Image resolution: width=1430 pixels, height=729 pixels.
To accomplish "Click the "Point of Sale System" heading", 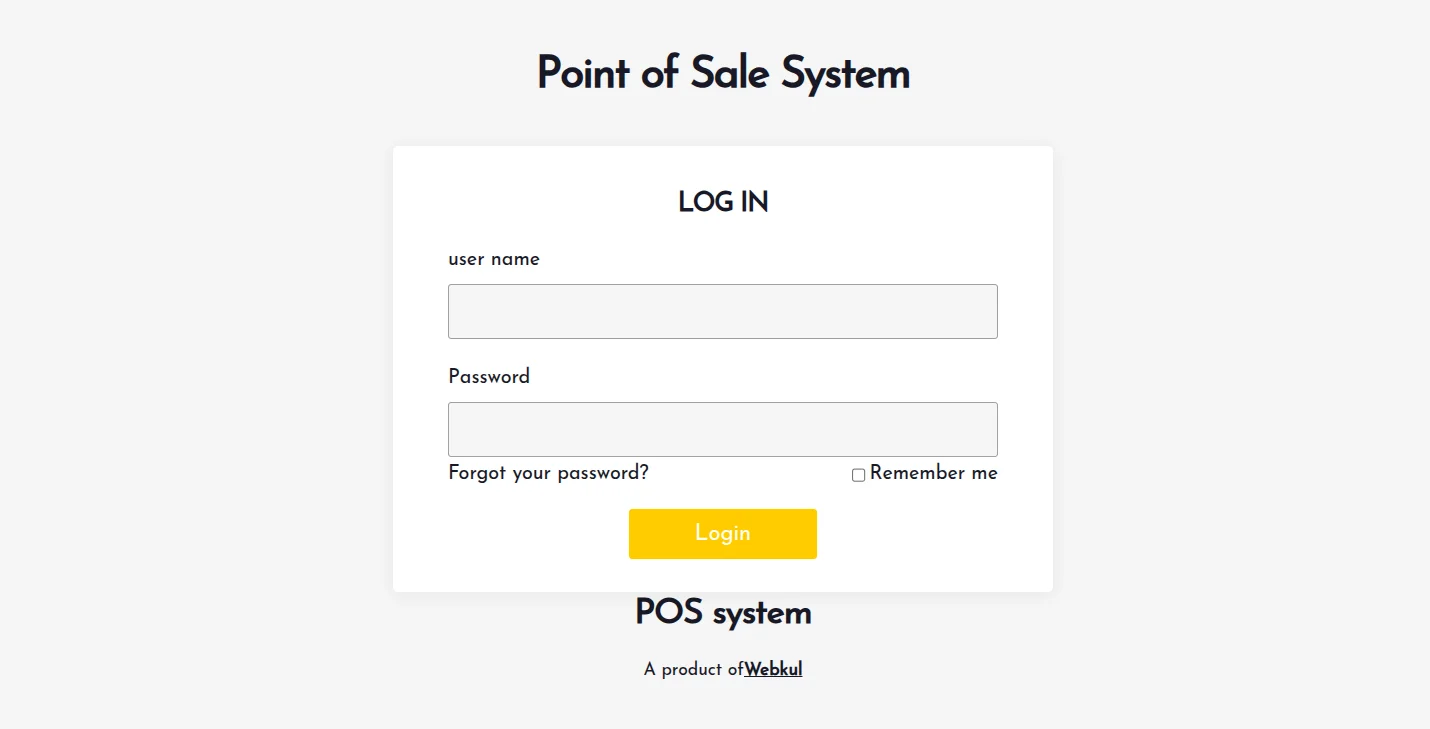I will pos(722,74).
